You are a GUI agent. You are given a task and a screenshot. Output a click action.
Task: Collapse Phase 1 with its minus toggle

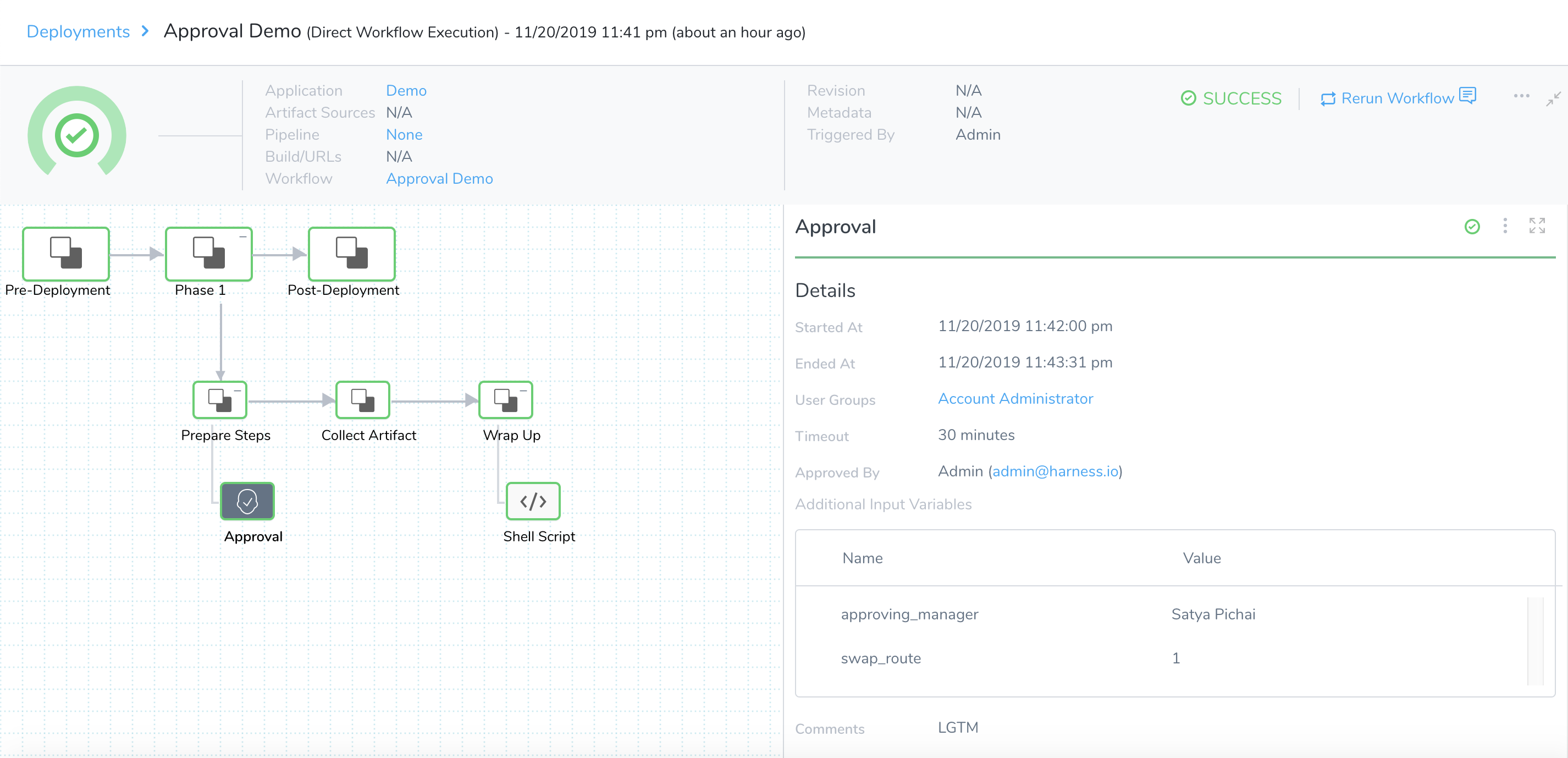[242, 236]
